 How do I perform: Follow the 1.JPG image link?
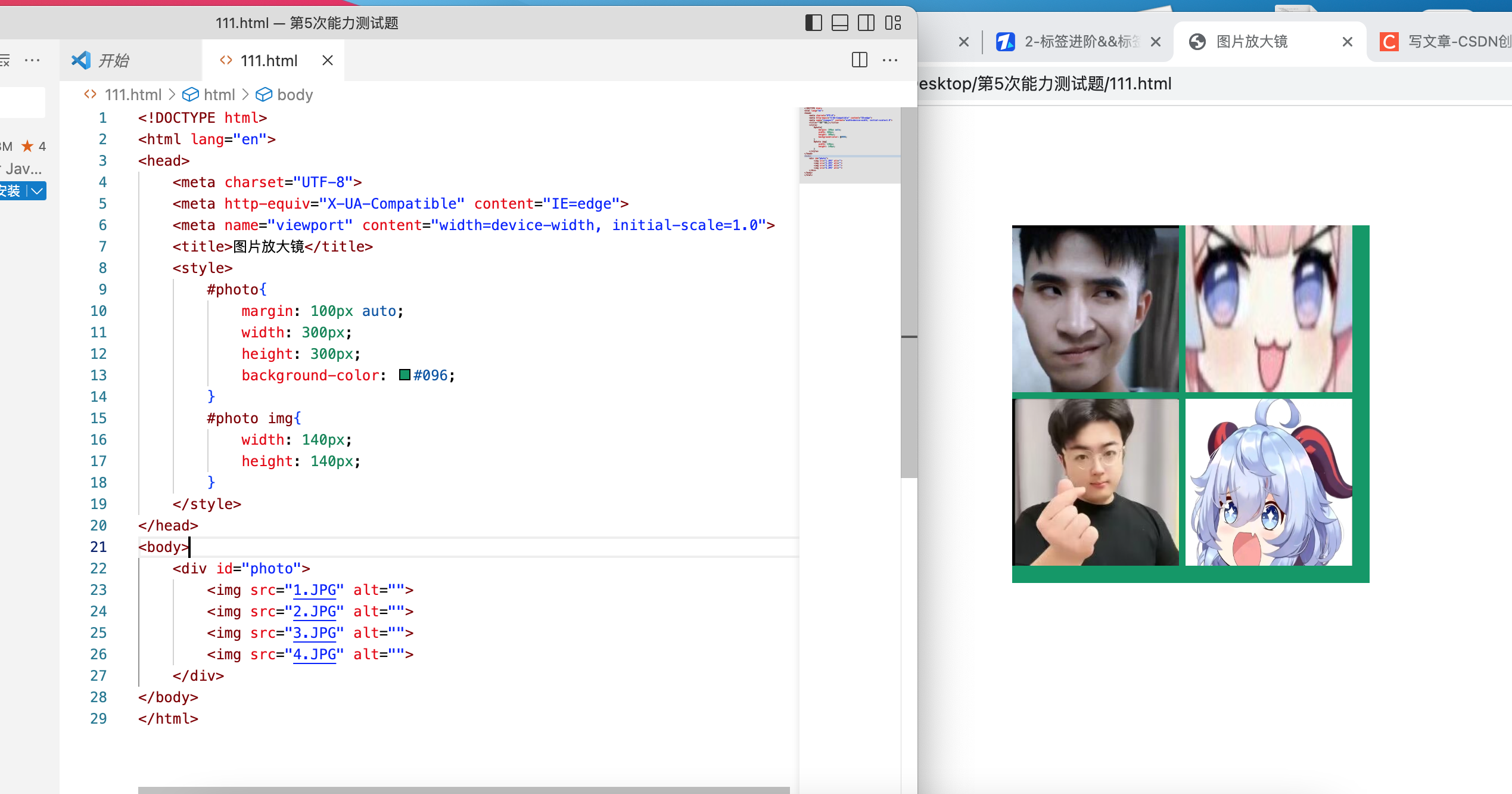[315, 590]
